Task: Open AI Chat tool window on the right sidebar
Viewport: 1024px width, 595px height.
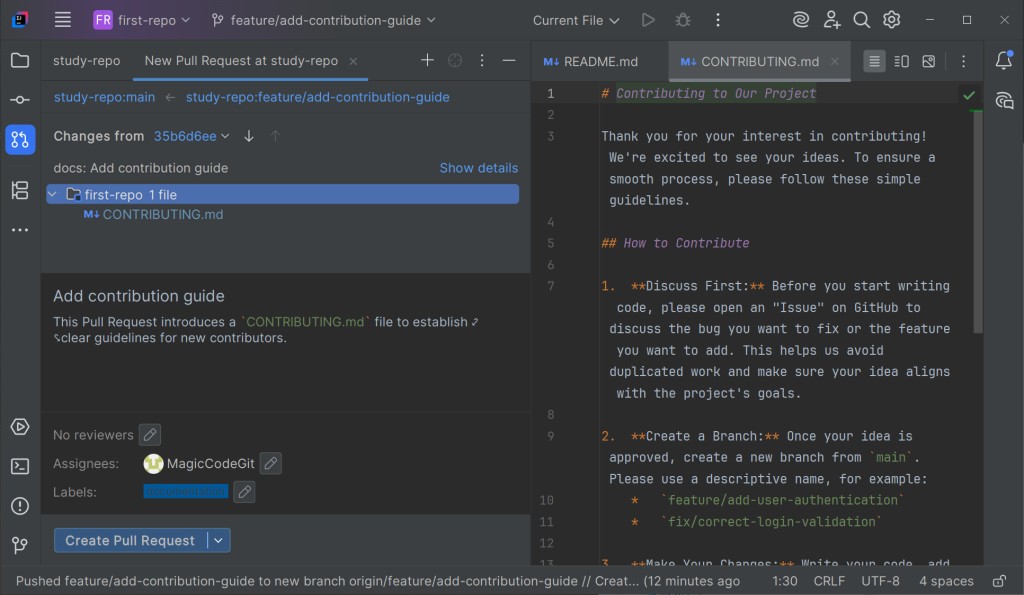Action: pos(1004,101)
